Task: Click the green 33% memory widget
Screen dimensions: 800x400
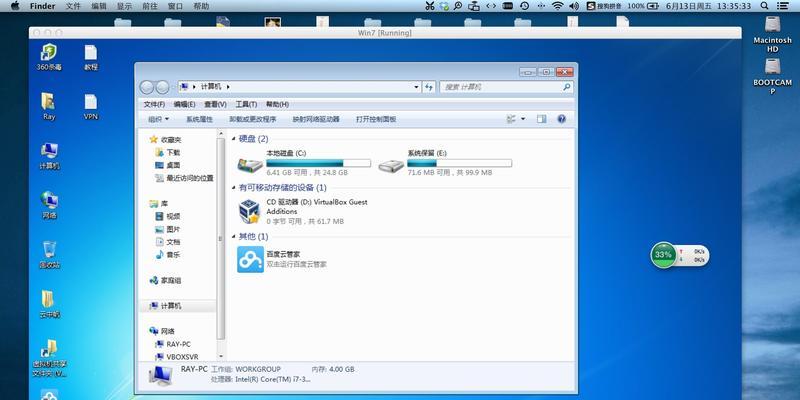Action: tap(663, 255)
